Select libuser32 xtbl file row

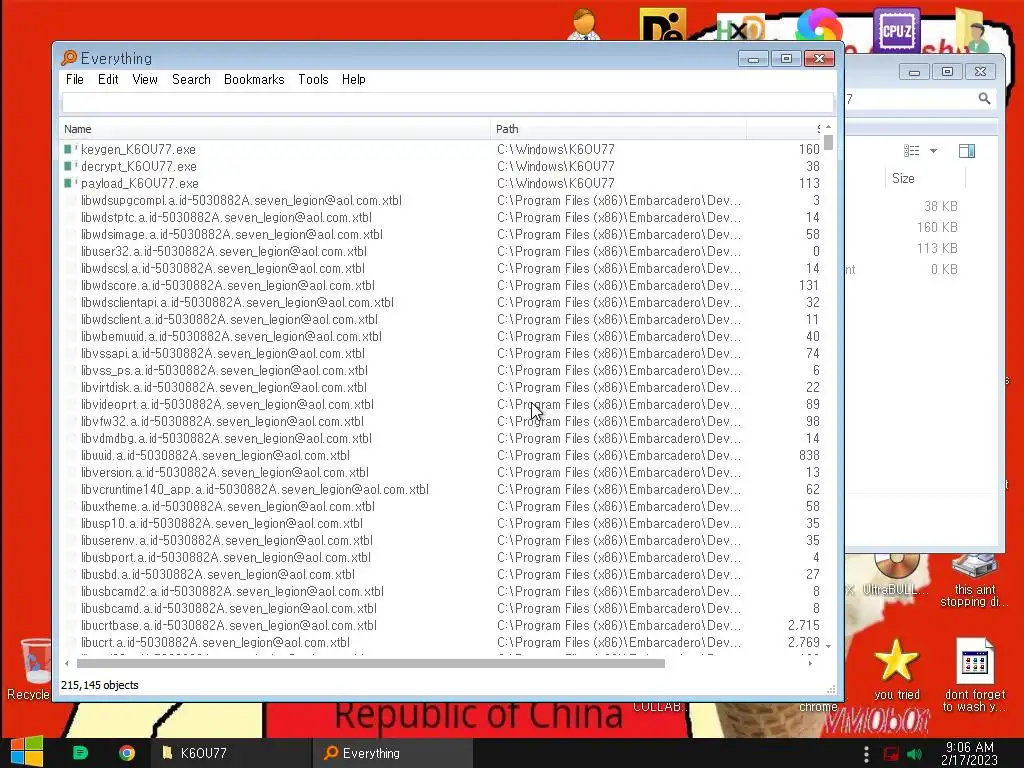pyautogui.click(x=441, y=251)
